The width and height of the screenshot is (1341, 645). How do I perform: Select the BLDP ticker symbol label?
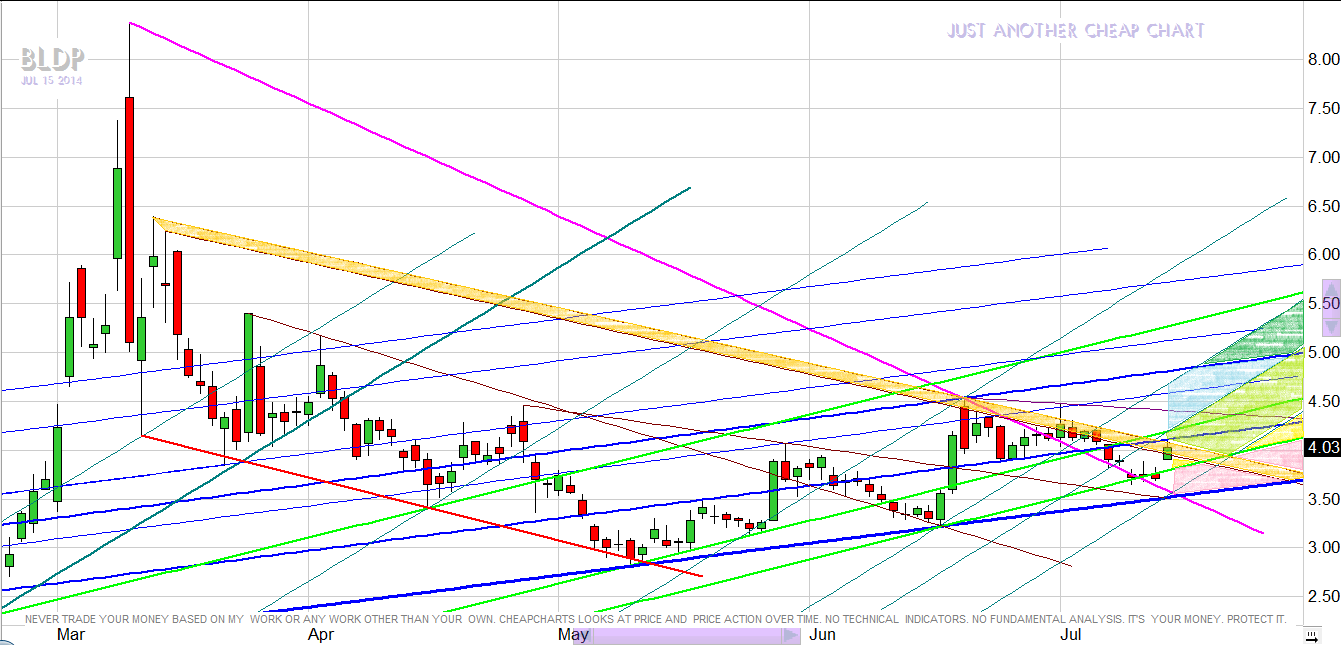[50, 60]
